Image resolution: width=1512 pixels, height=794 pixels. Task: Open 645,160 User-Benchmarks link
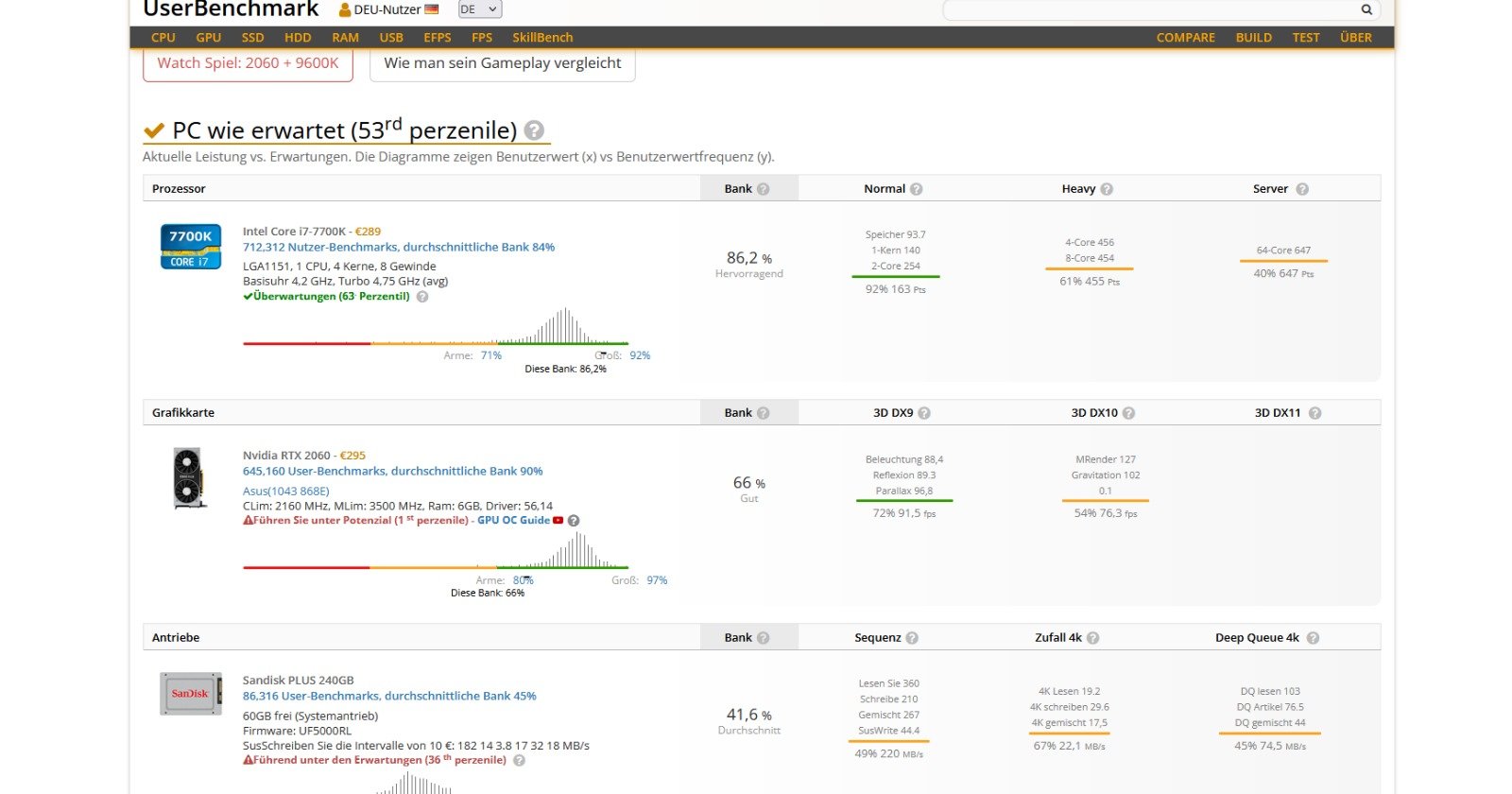coord(393,471)
